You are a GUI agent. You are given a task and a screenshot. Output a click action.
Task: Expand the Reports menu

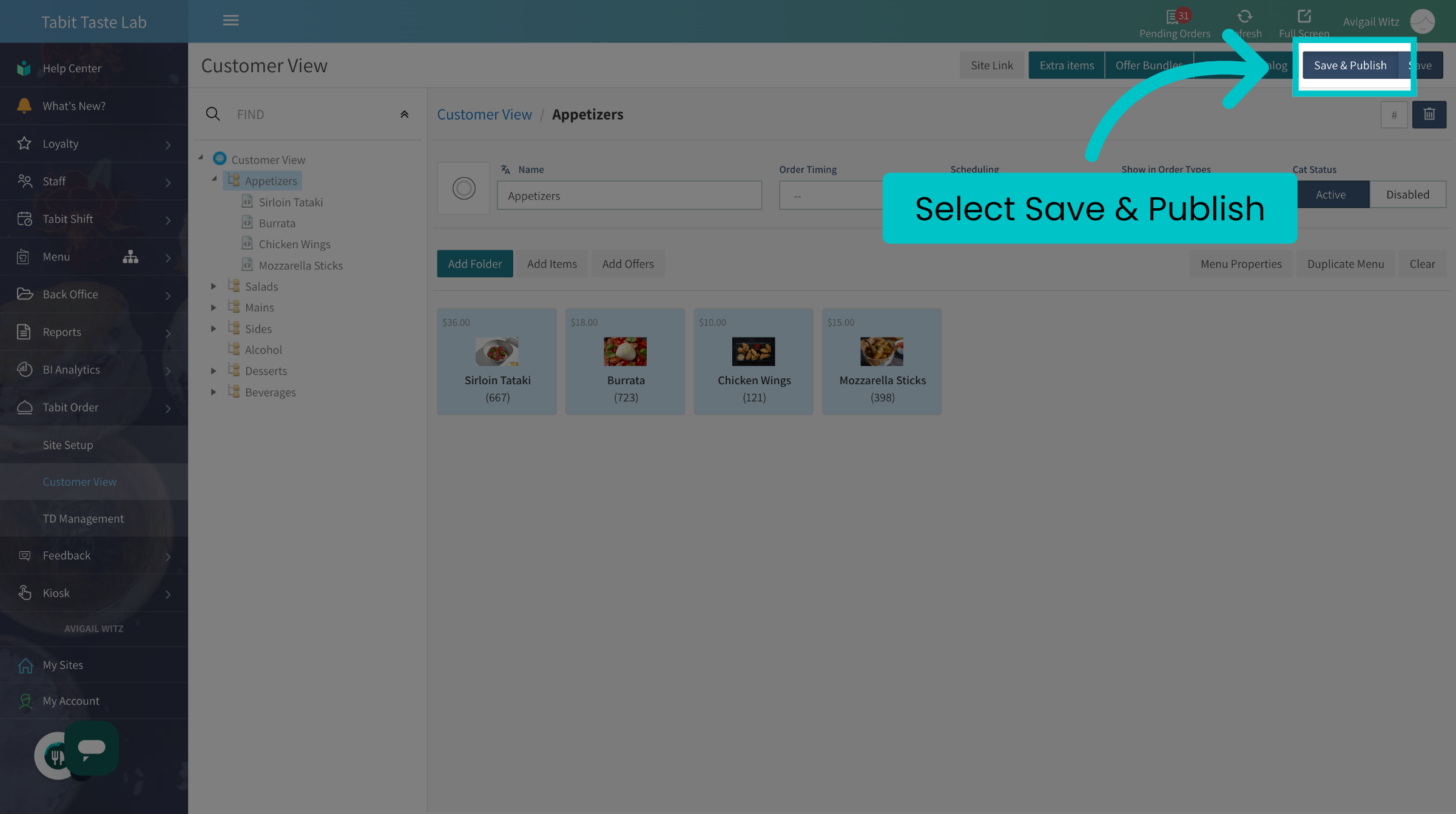[x=94, y=332]
